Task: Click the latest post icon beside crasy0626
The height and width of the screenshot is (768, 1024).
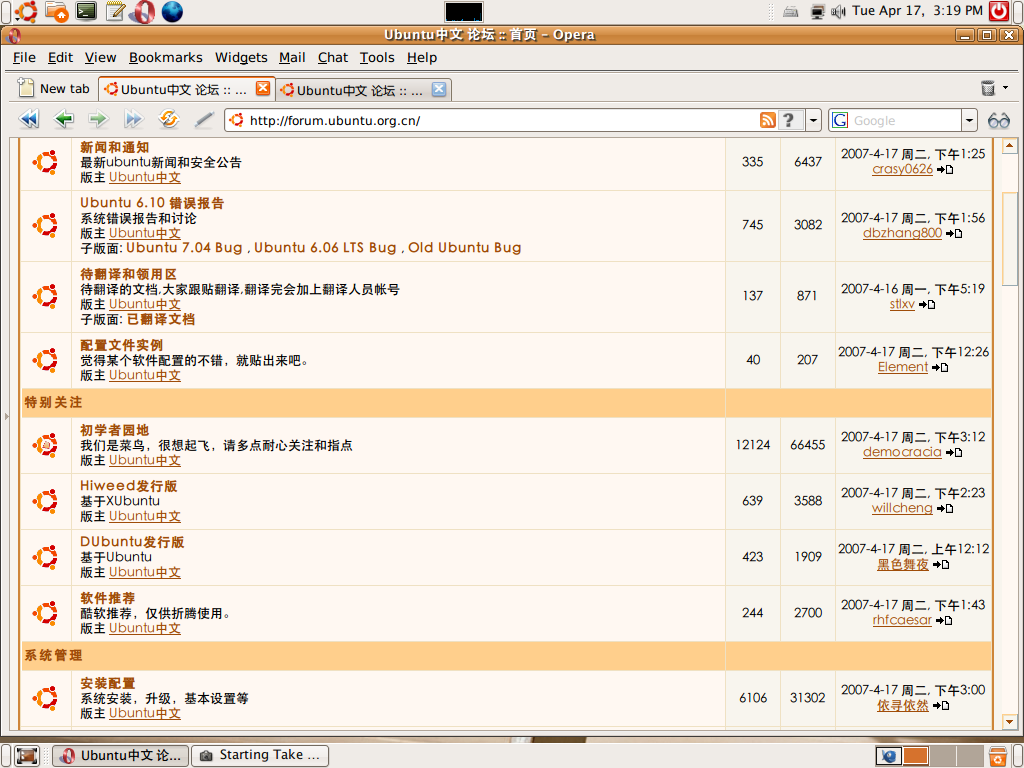Action: [945, 170]
